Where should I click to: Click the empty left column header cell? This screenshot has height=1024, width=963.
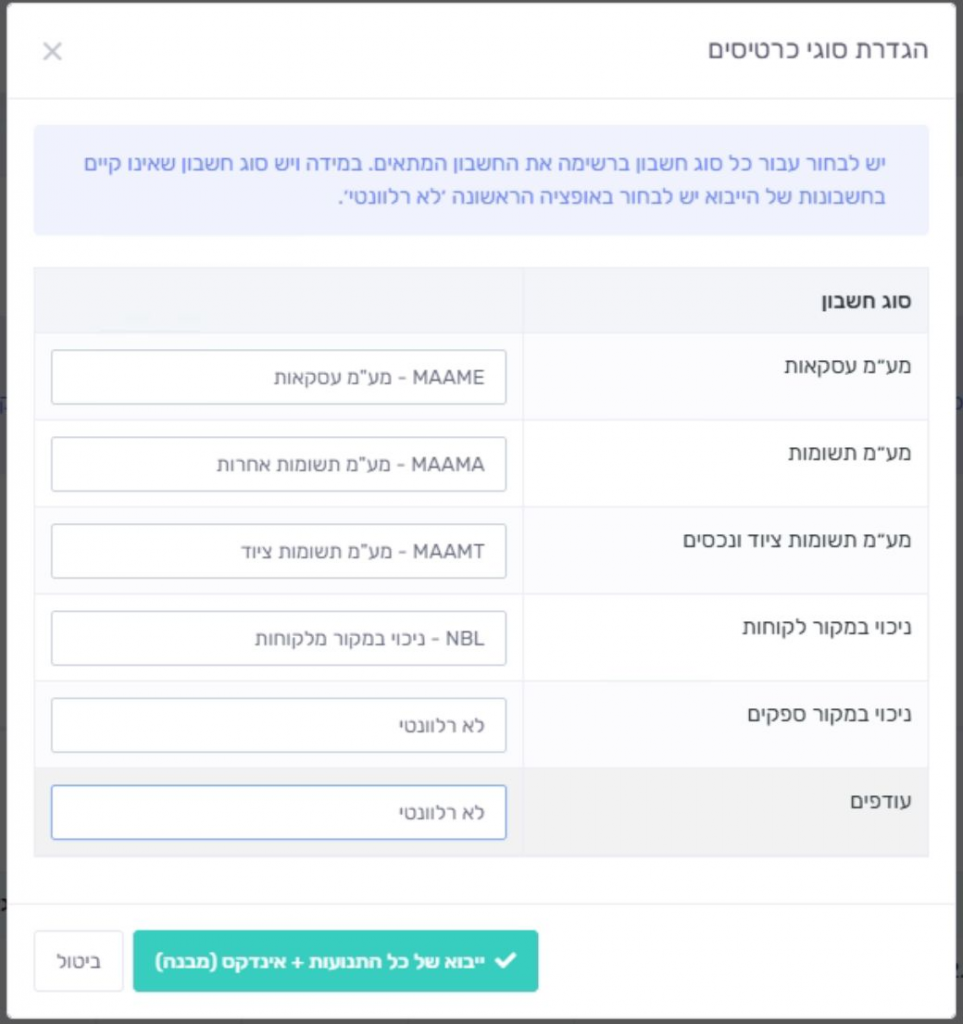tap(278, 301)
